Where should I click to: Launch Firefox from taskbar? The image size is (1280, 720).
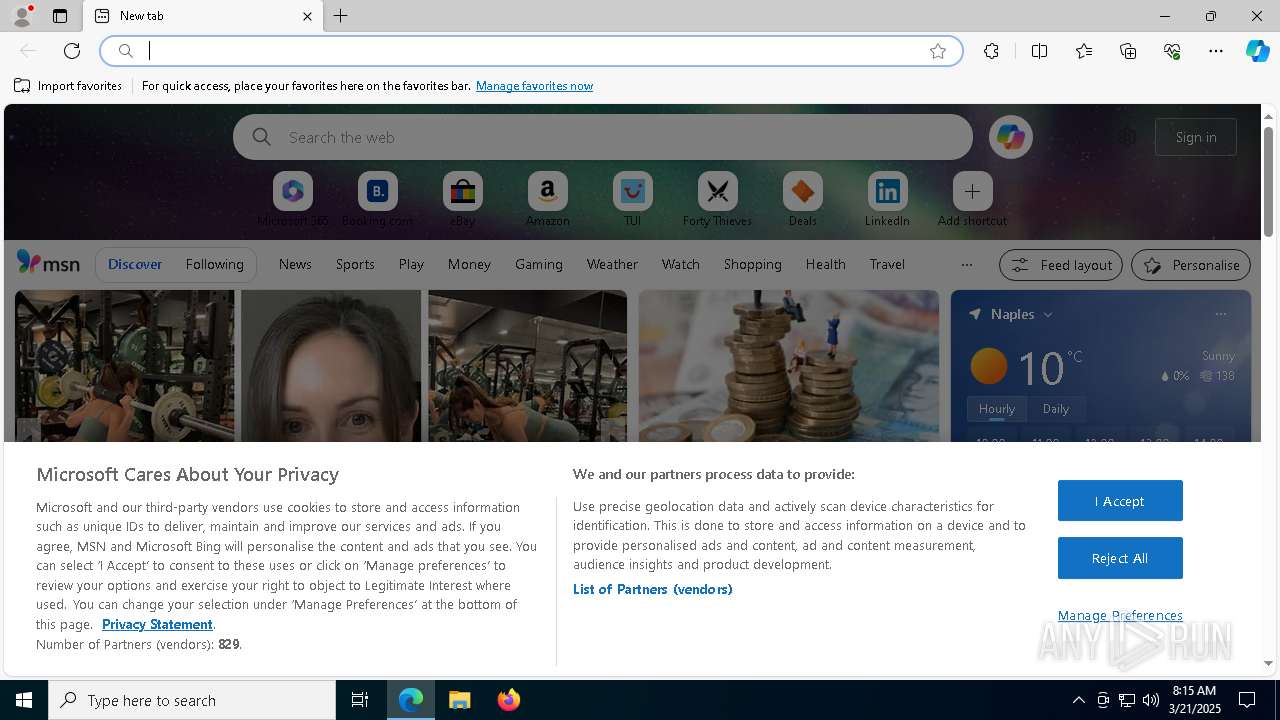click(508, 700)
